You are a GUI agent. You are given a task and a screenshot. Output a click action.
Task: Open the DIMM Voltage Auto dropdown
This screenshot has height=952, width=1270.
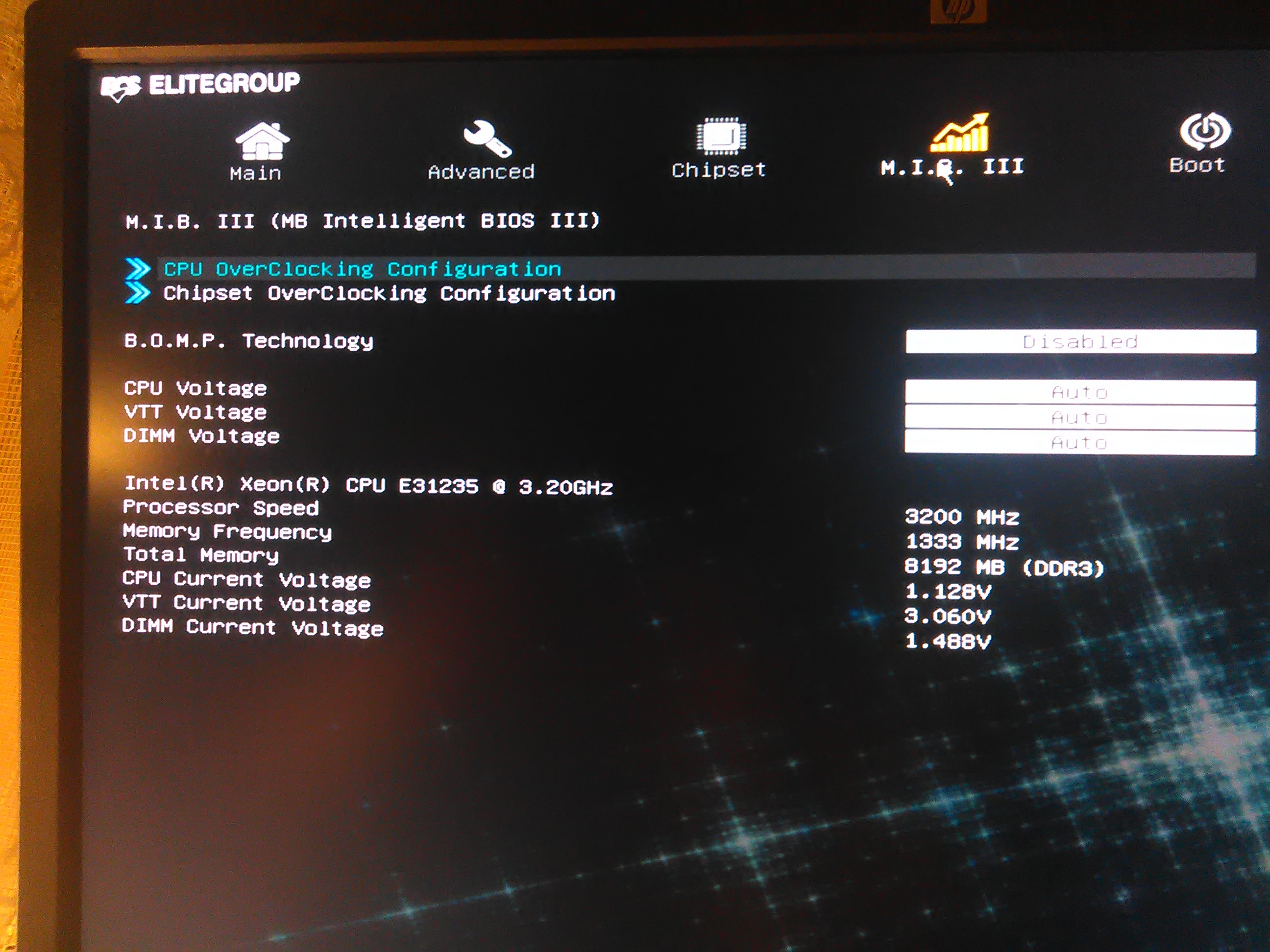(1079, 442)
